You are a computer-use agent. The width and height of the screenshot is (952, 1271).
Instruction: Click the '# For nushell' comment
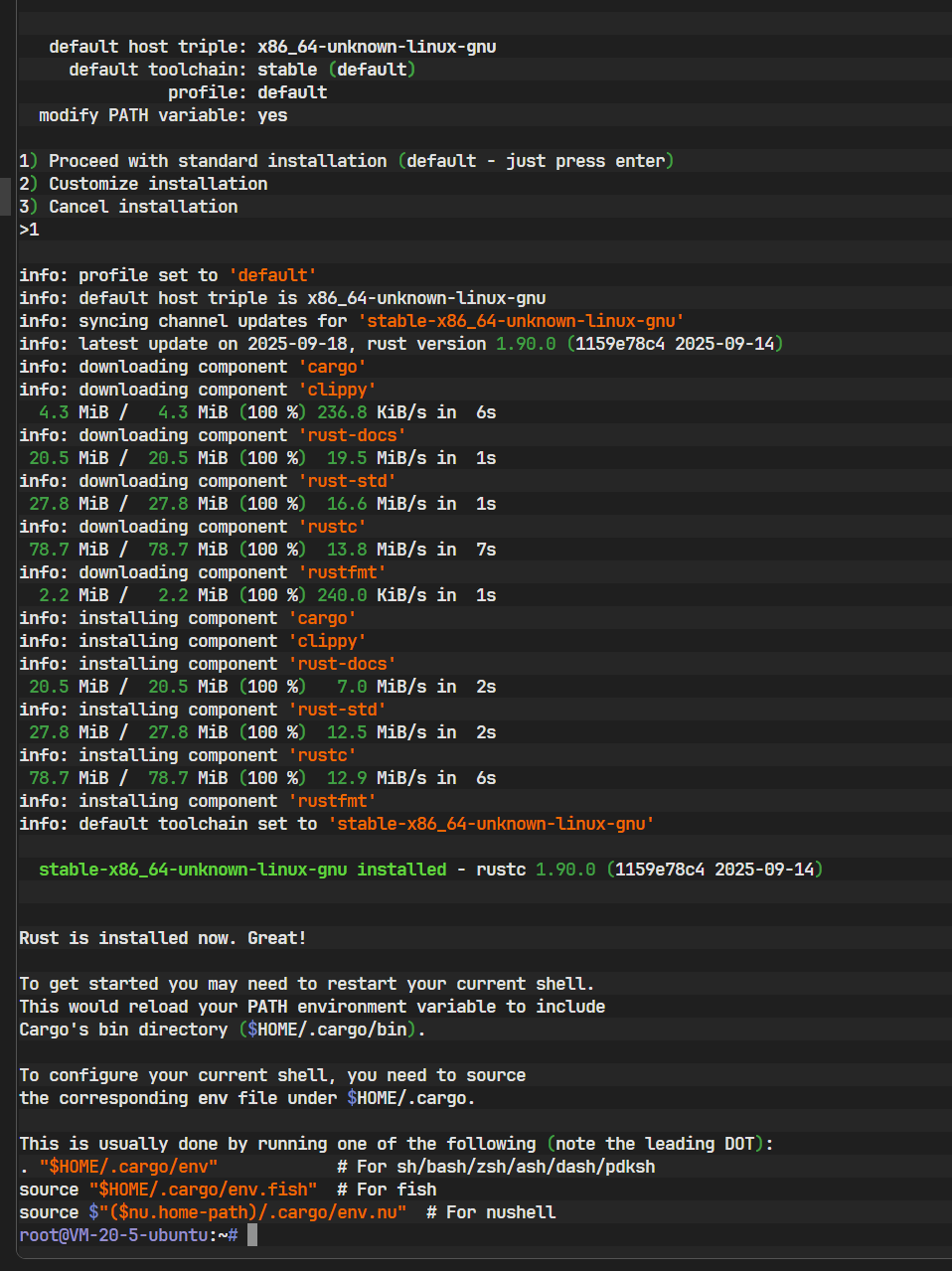point(491,1212)
